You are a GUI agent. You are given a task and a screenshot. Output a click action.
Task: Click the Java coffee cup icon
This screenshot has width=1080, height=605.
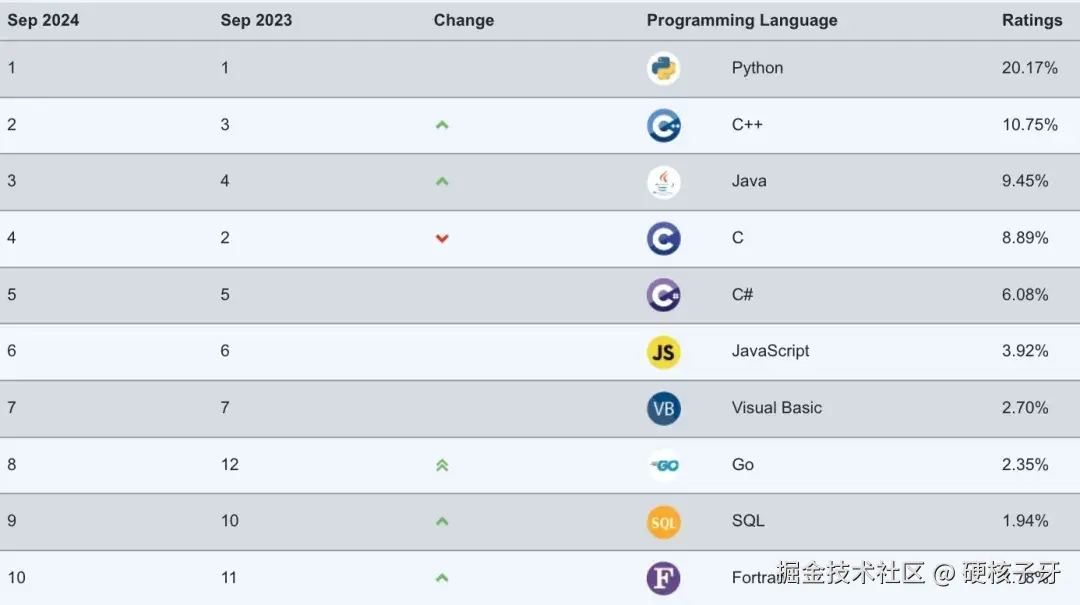pyautogui.click(x=663, y=182)
